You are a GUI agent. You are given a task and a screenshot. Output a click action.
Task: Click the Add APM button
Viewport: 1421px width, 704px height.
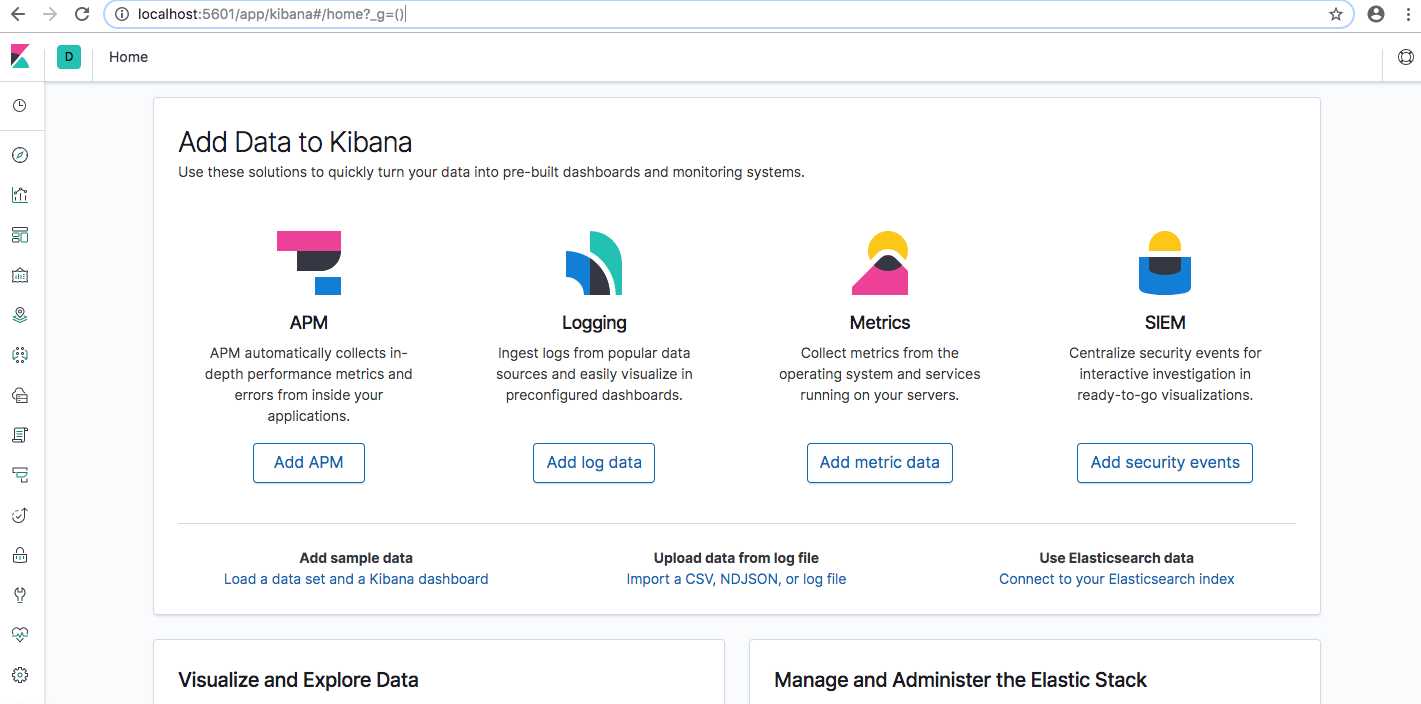[x=309, y=463]
